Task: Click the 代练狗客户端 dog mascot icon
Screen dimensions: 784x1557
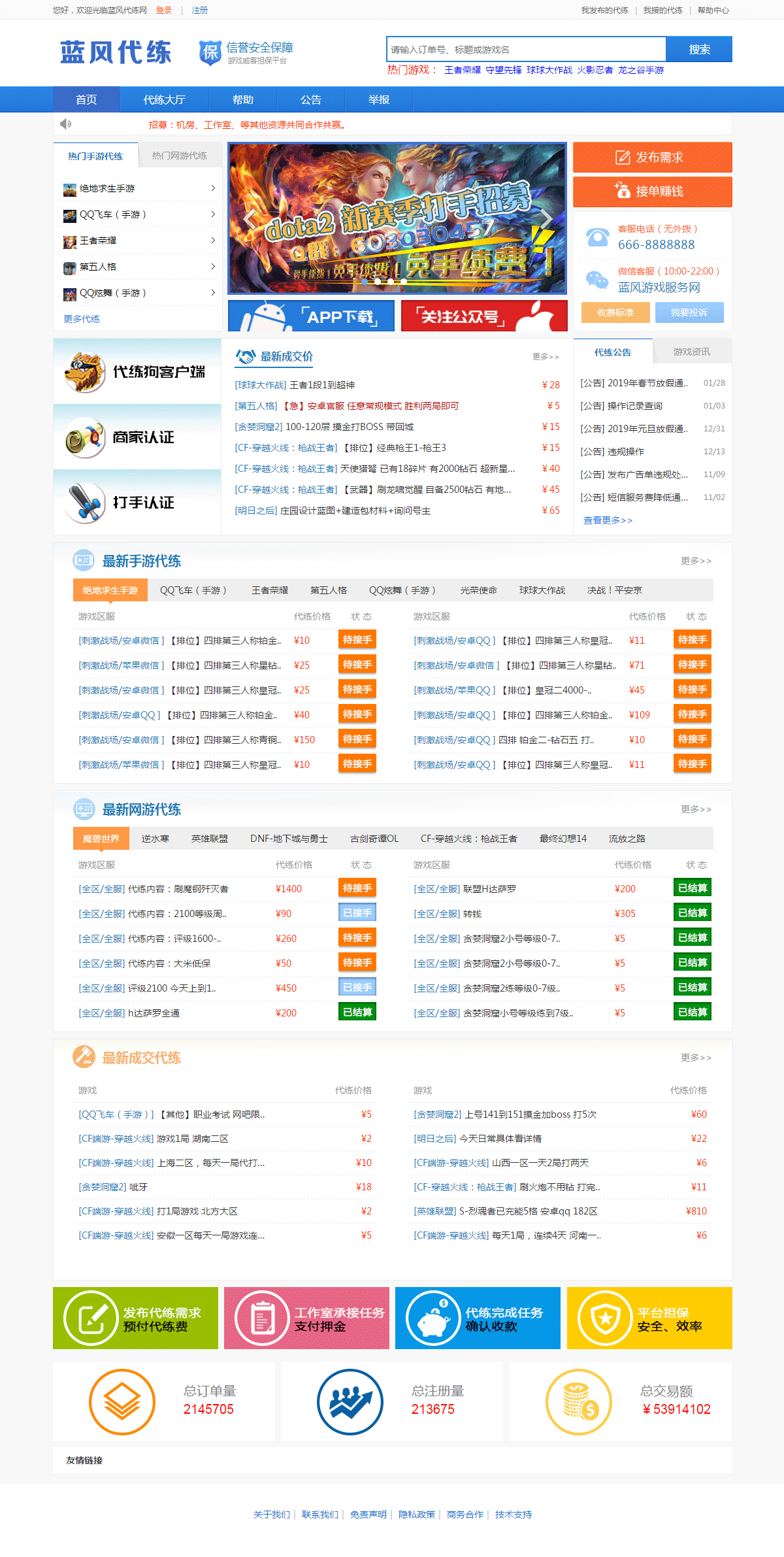Action: point(85,372)
